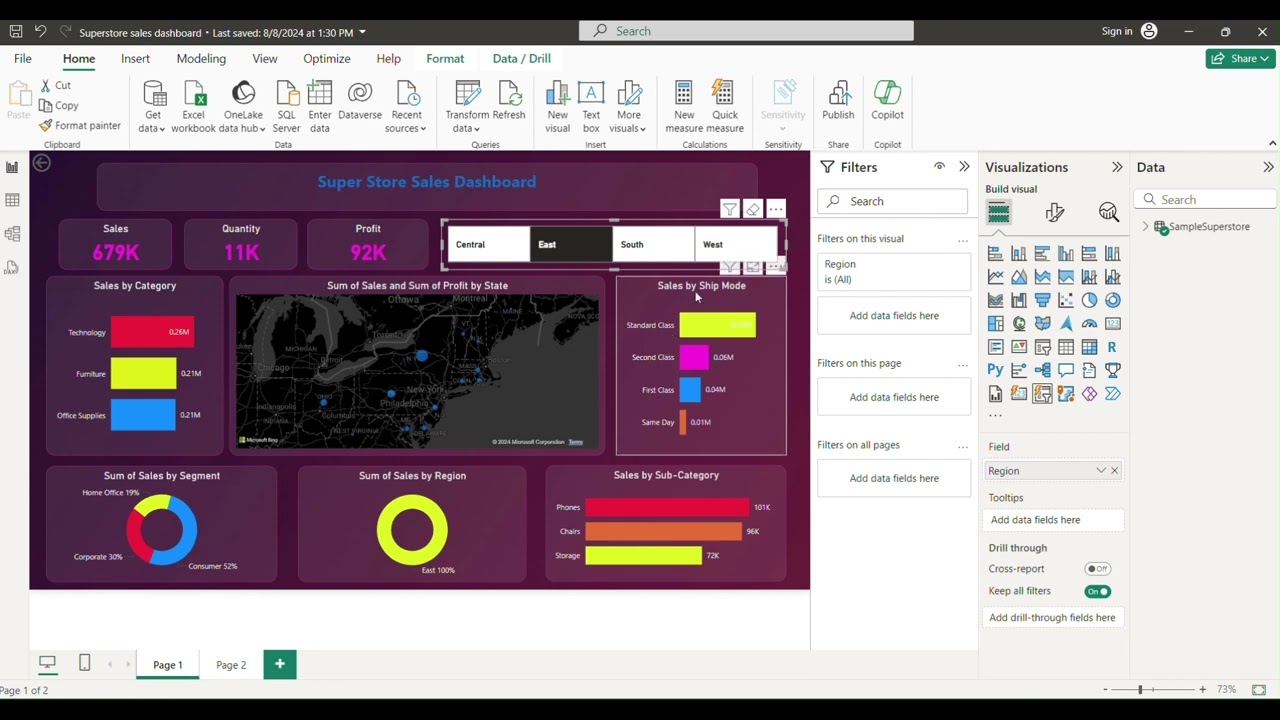Viewport: 1280px width, 720px height.
Task: Select the stacked bar chart visual
Action: pyautogui.click(x=995, y=254)
